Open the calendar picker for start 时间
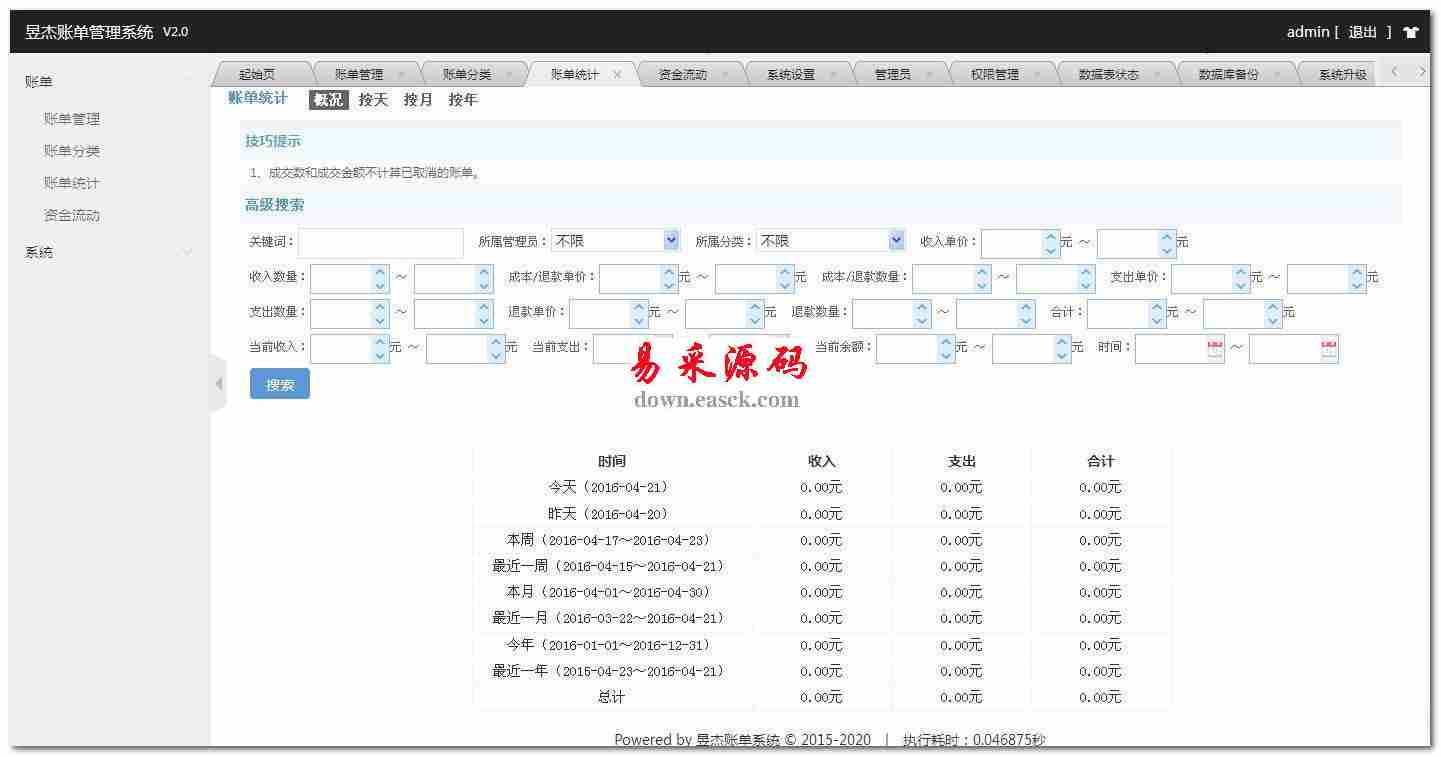Screen dimensions: 1441x757 coord(1215,349)
